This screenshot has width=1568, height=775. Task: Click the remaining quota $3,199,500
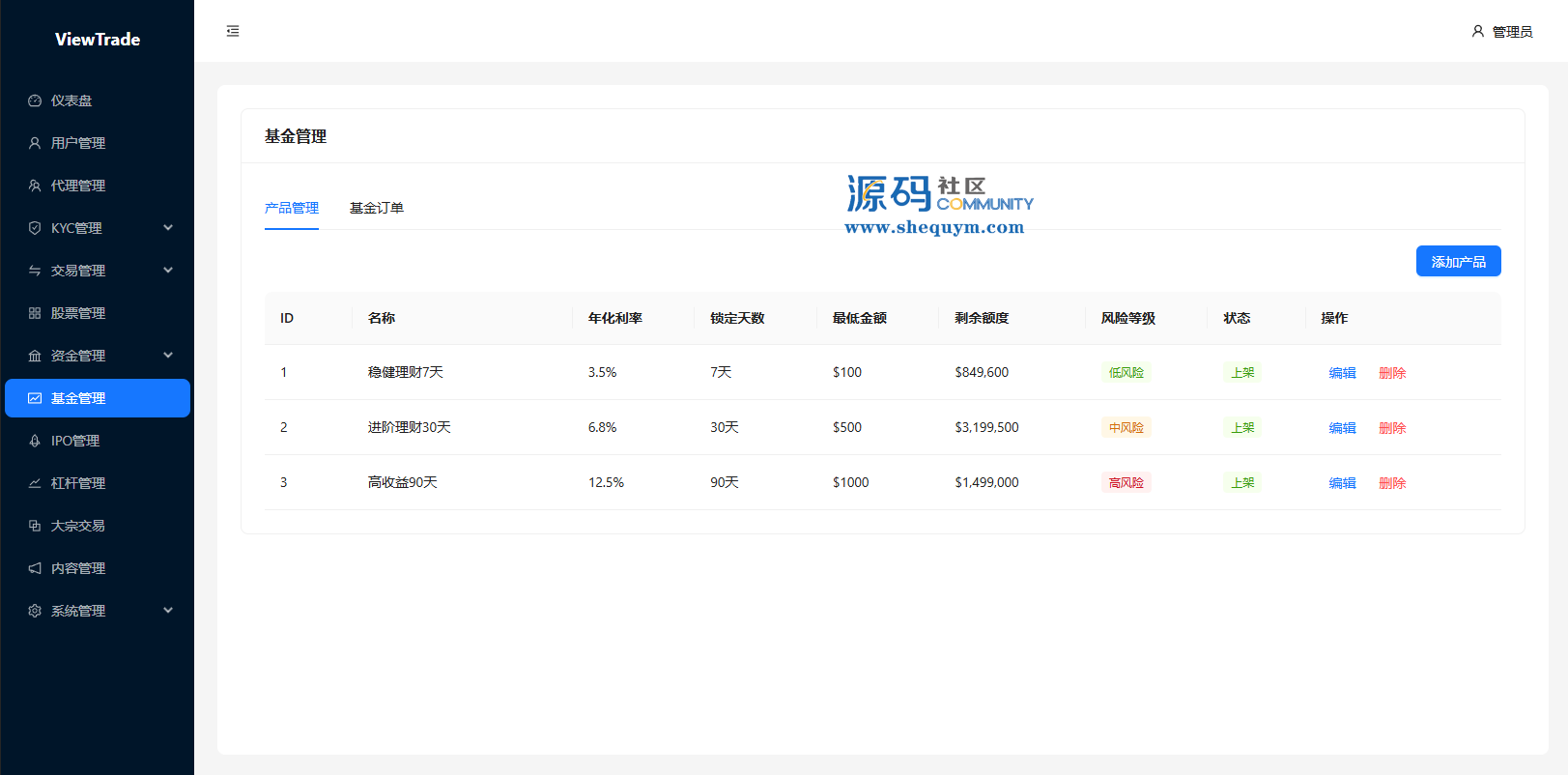point(986,427)
